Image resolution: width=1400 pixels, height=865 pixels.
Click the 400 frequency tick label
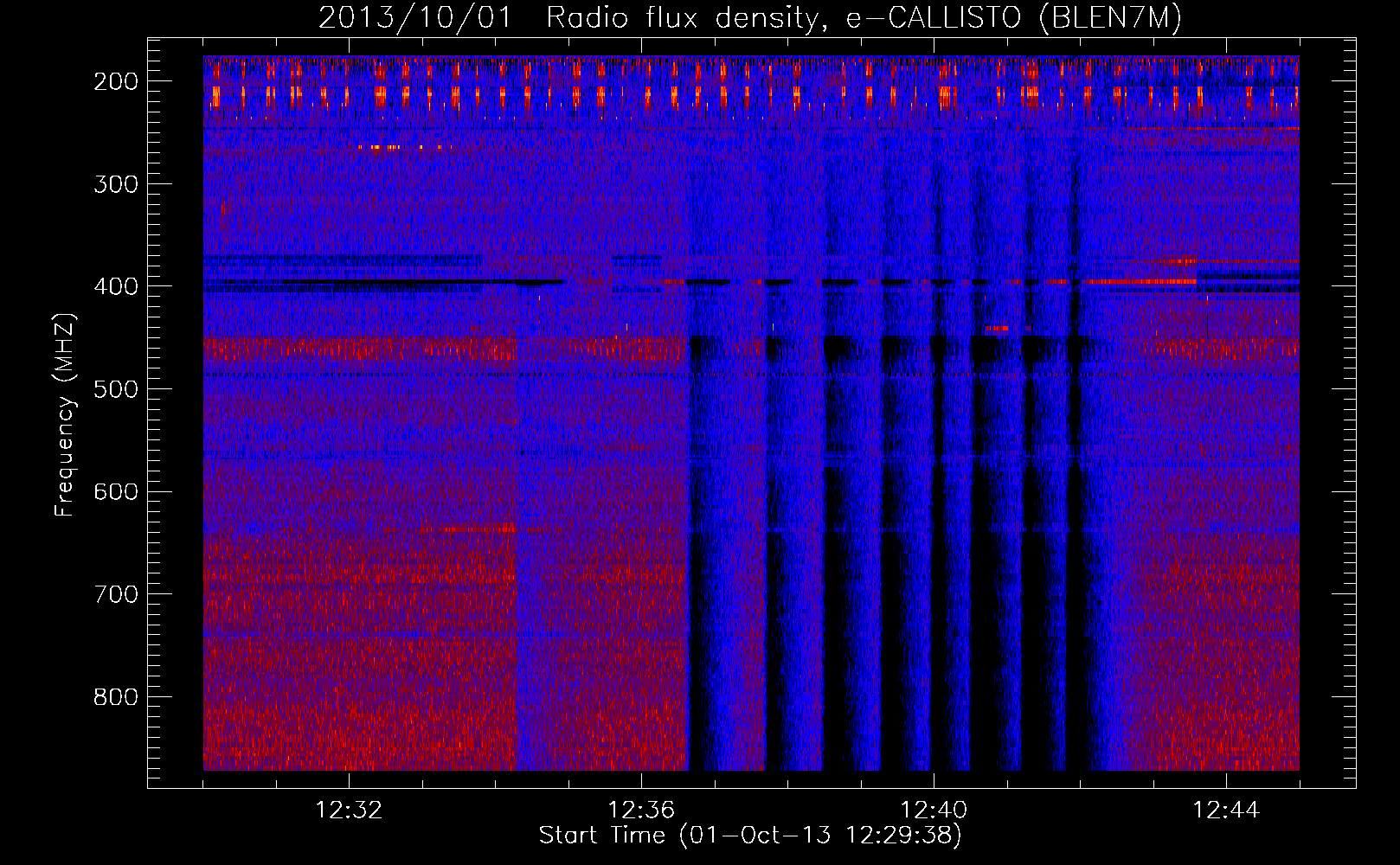(x=116, y=286)
